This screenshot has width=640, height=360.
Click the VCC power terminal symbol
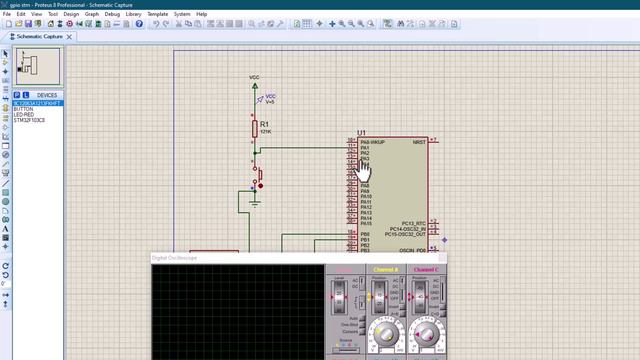click(x=255, y=86)
